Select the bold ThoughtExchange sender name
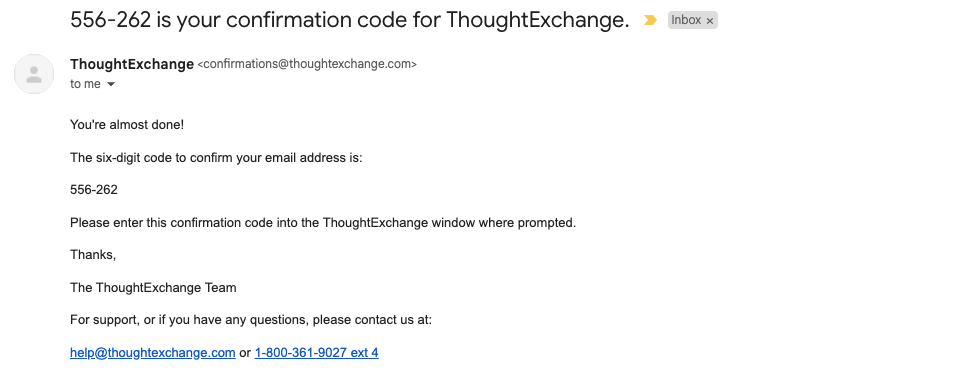Viewport: 969px width, 390px height. click(x=132, y=64)
